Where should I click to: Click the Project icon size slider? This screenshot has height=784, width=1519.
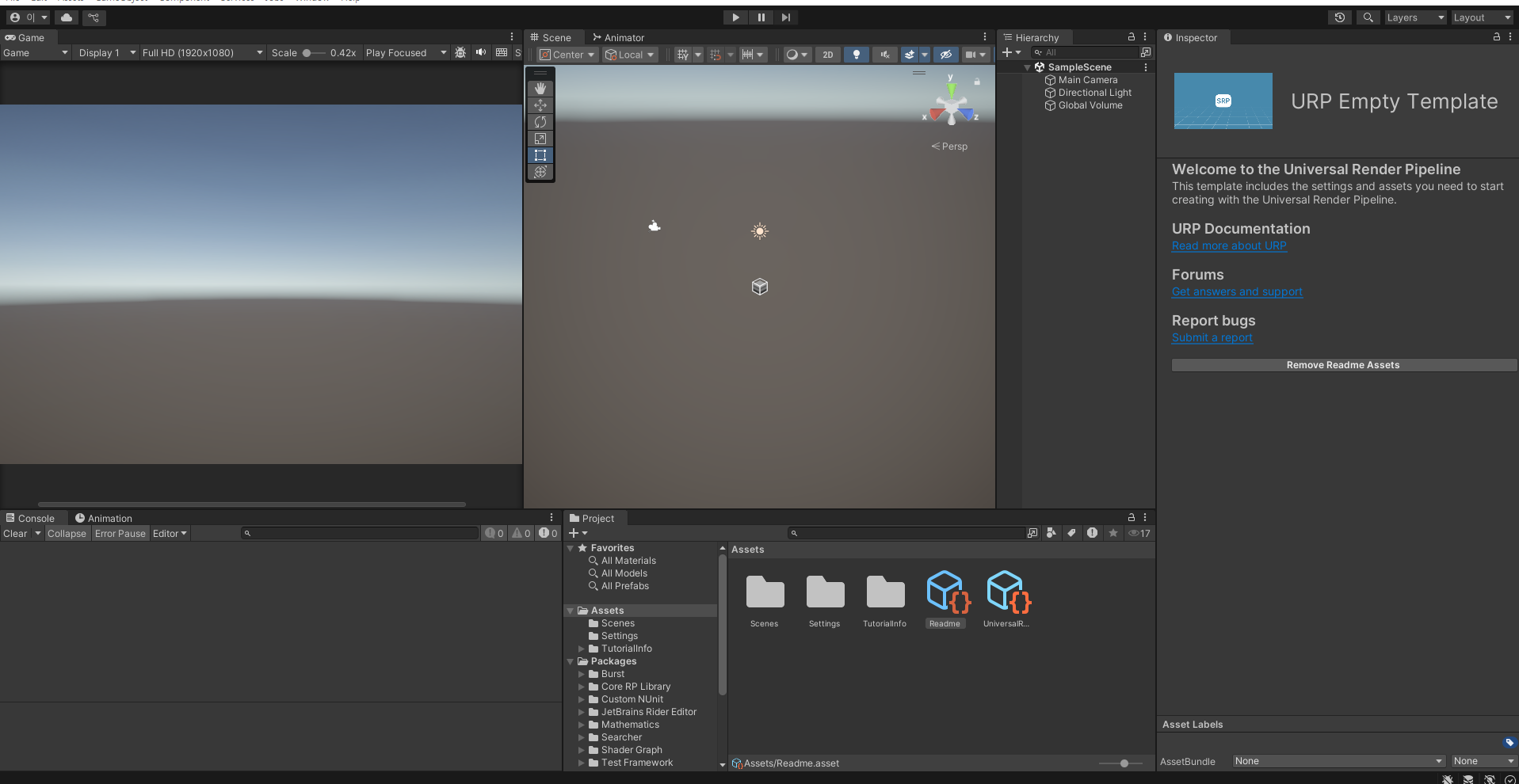[1120, 763]
